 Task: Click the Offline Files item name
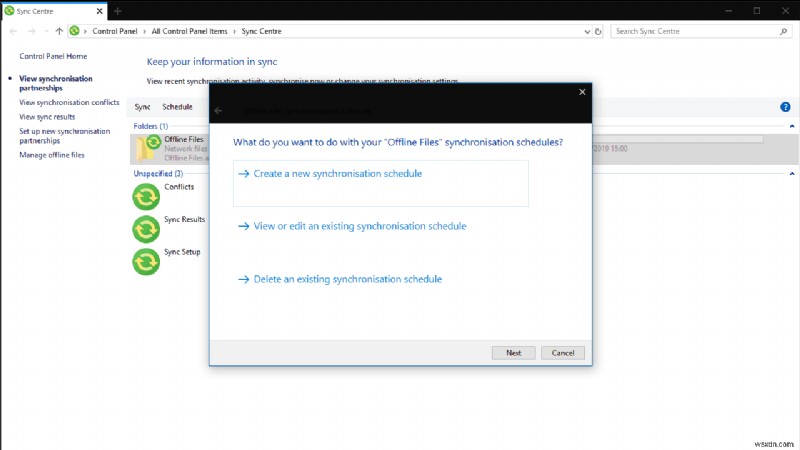(x=184, y=139)
